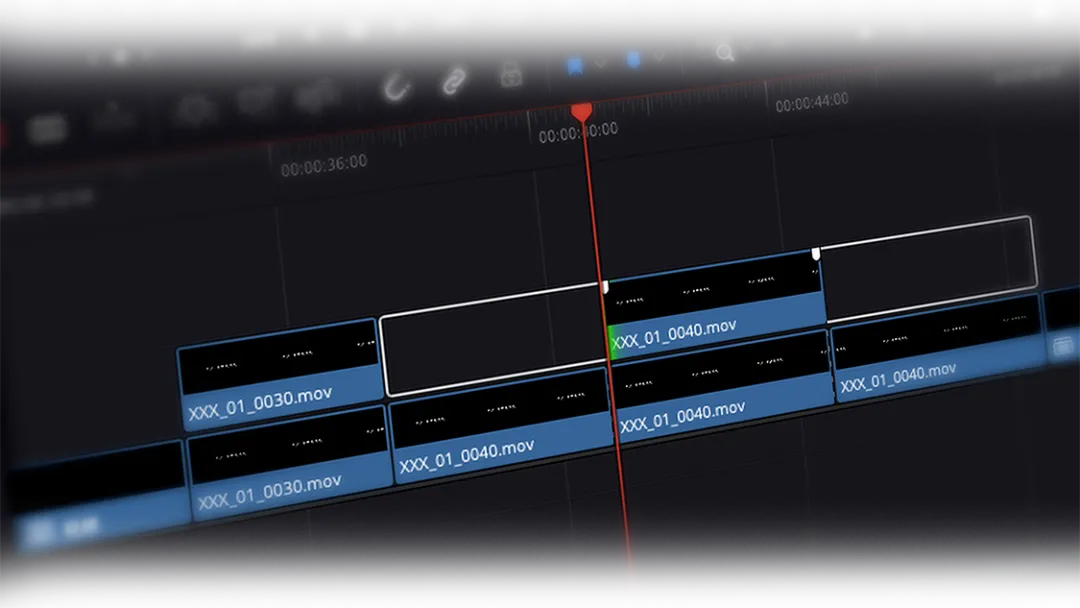Click the 00:00:36:00 timecode on ruler
Image resolution: width=1080 pixels, height=608 pixels.
(324, 165)
